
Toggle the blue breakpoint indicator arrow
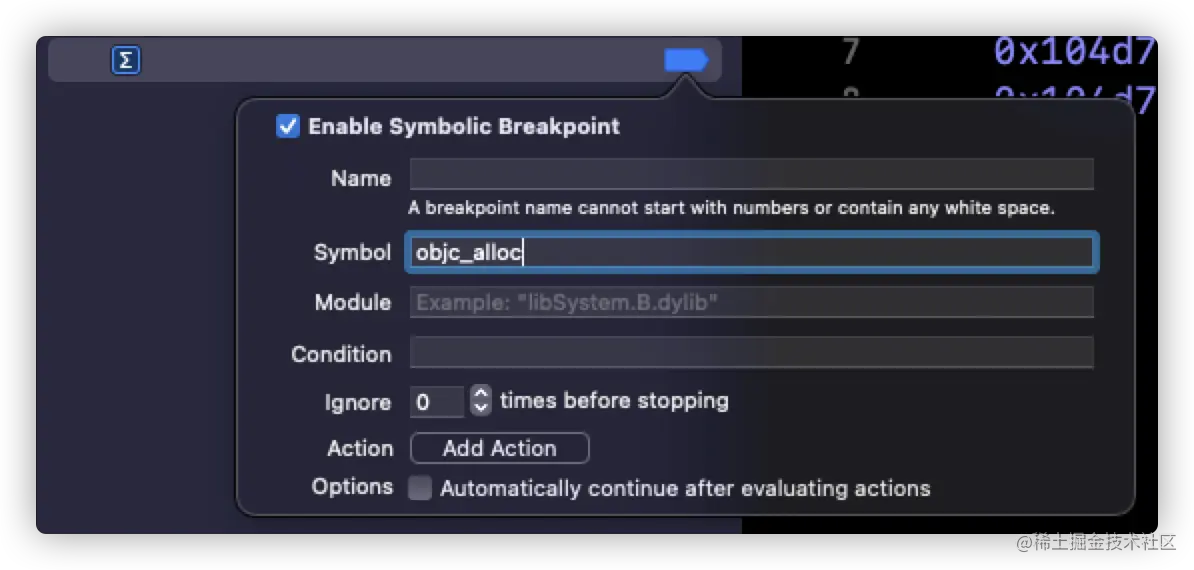[685, 61]
